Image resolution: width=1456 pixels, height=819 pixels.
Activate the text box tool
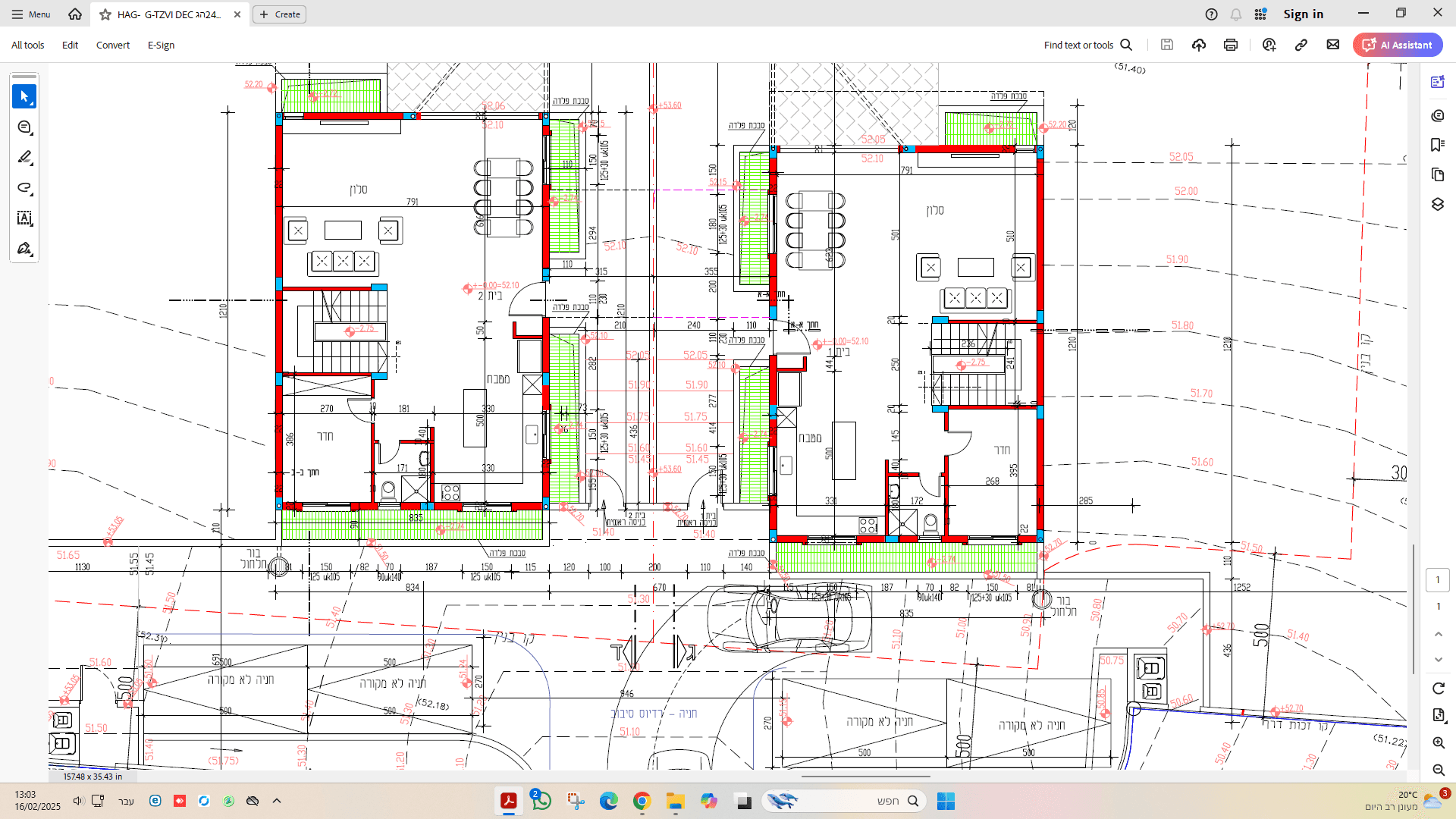(24, 218)
